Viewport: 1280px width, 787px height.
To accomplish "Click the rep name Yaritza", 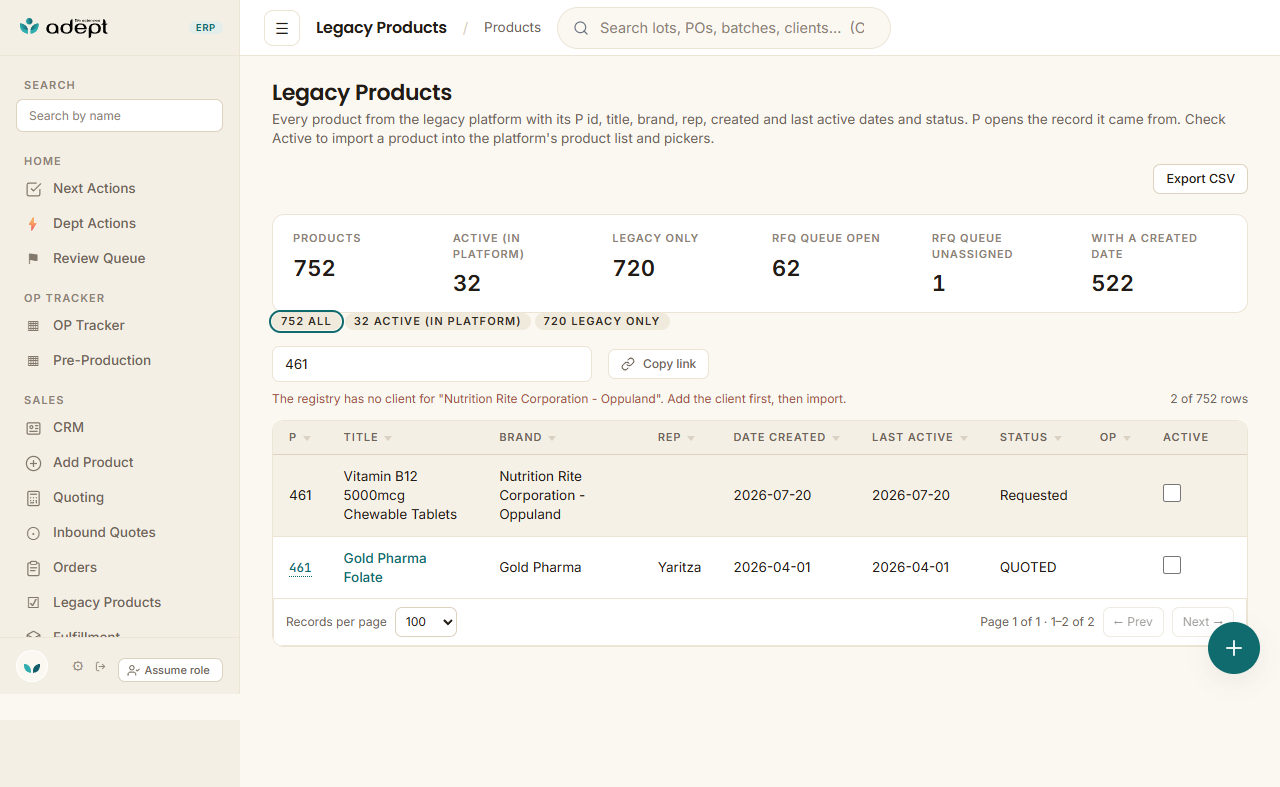I will [679, 568].
